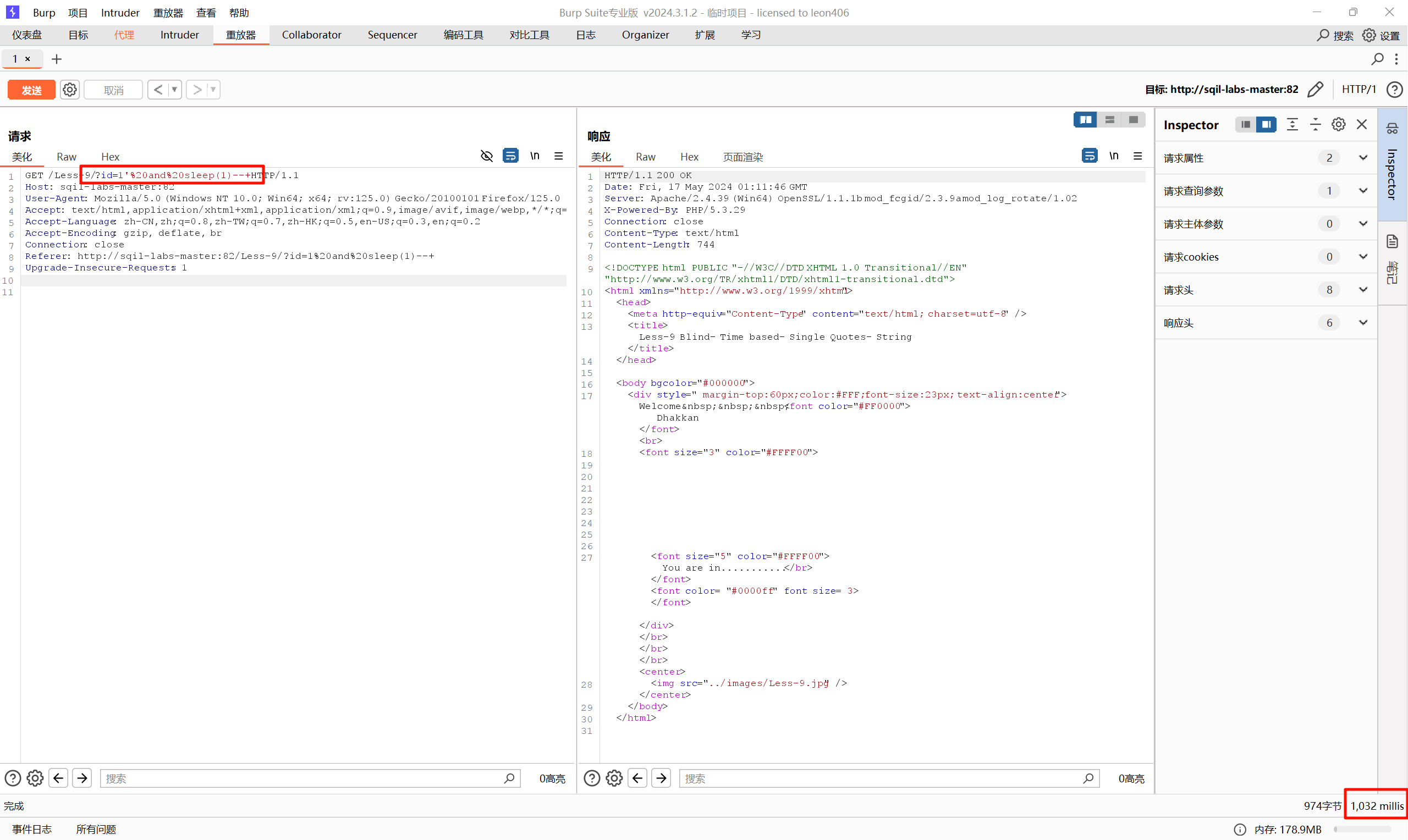Open previous history dropdown arrow
1408x840 pixels.
tap(175, 90)
